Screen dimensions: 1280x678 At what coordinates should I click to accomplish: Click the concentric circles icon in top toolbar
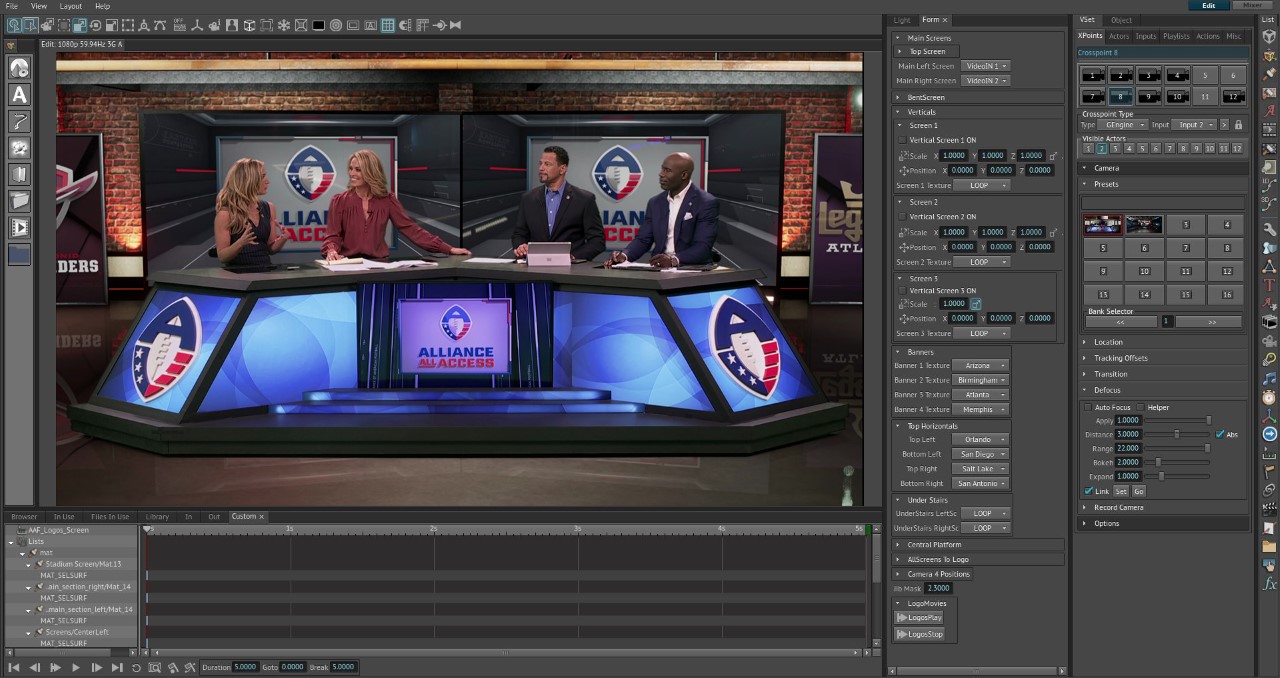point(335,25)
